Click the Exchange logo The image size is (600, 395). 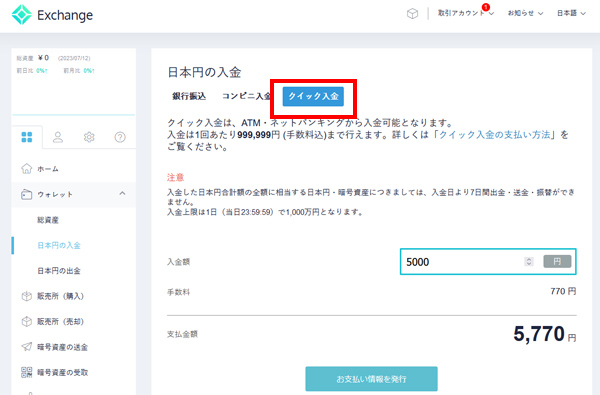pos(52,15)
